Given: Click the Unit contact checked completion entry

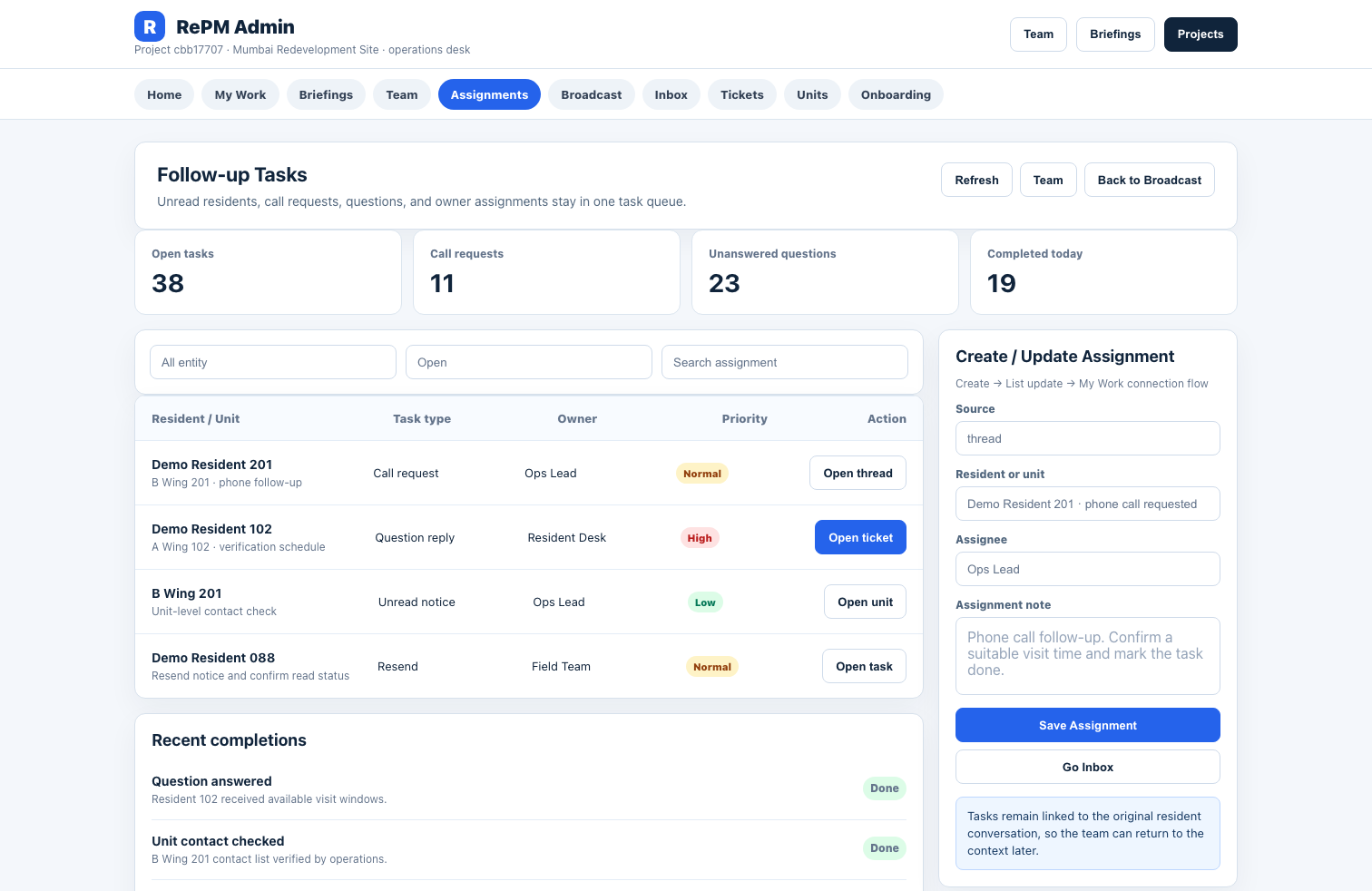Looking at the screenshot, I should 529,849.
